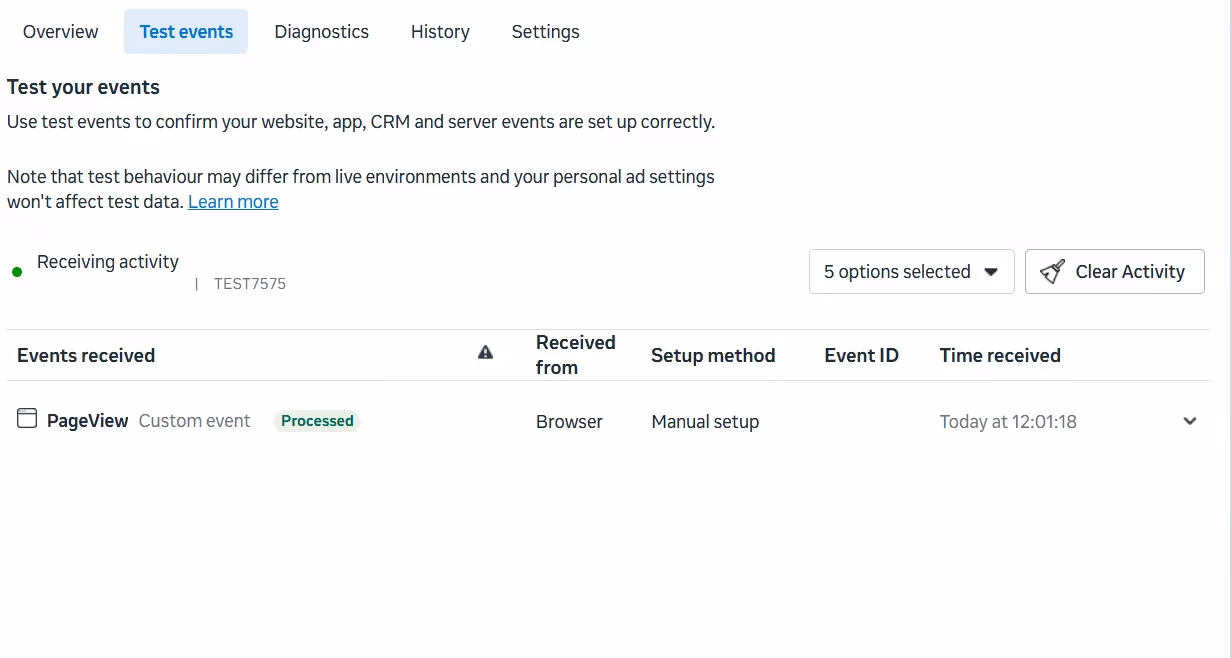Screen dimensions: 1231x658
Task: Click the green Receiving activity status dot
Action: coord(17,272)
